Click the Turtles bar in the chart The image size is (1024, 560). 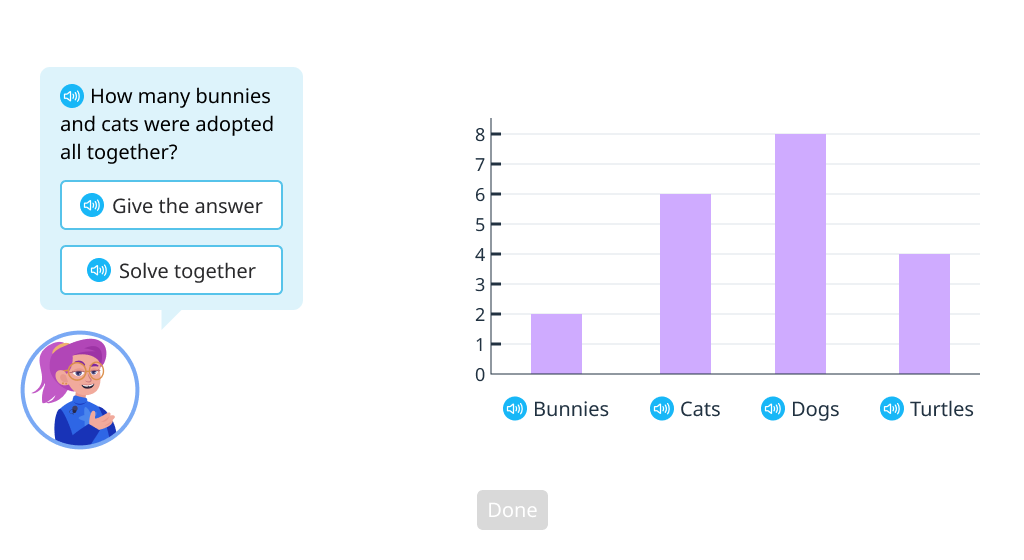coord(924,314)
